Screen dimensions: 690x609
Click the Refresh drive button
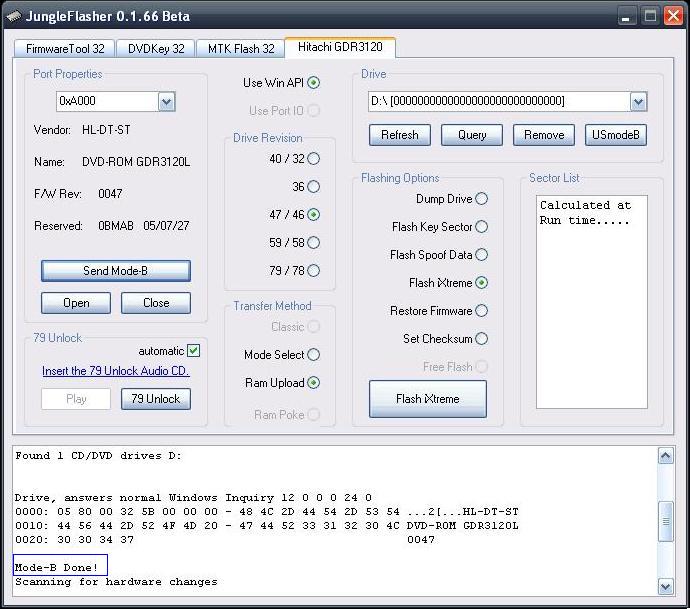(400, 135)
